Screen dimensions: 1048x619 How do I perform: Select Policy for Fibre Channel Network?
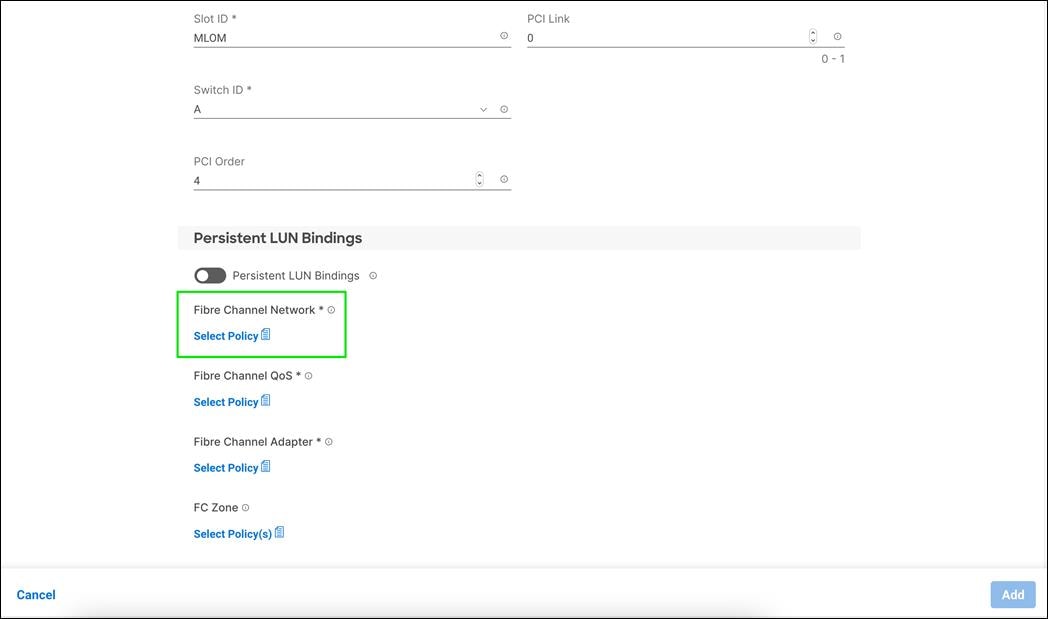coord(226,336)
